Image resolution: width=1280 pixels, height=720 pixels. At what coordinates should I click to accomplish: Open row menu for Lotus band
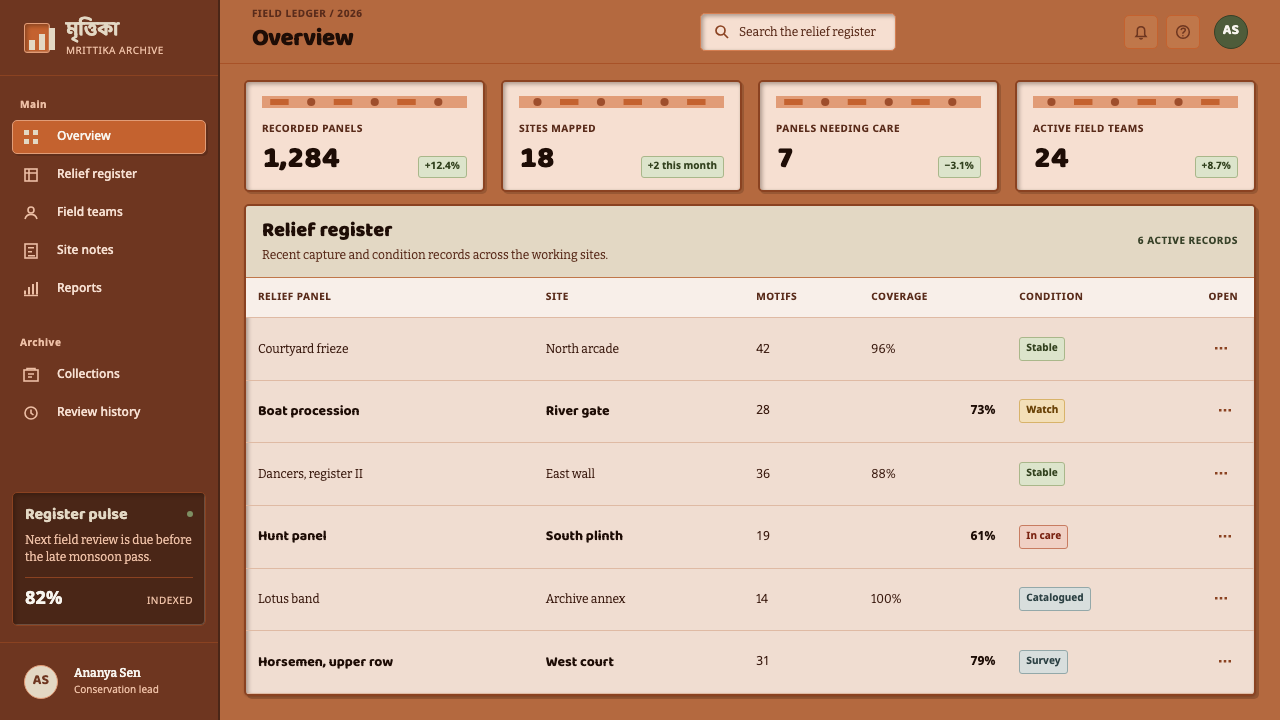[1221, 599]
